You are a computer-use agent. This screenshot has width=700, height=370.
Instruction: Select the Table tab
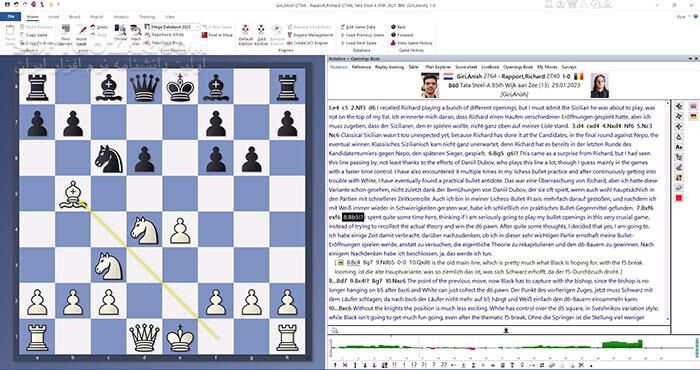(x=413, y=67)
